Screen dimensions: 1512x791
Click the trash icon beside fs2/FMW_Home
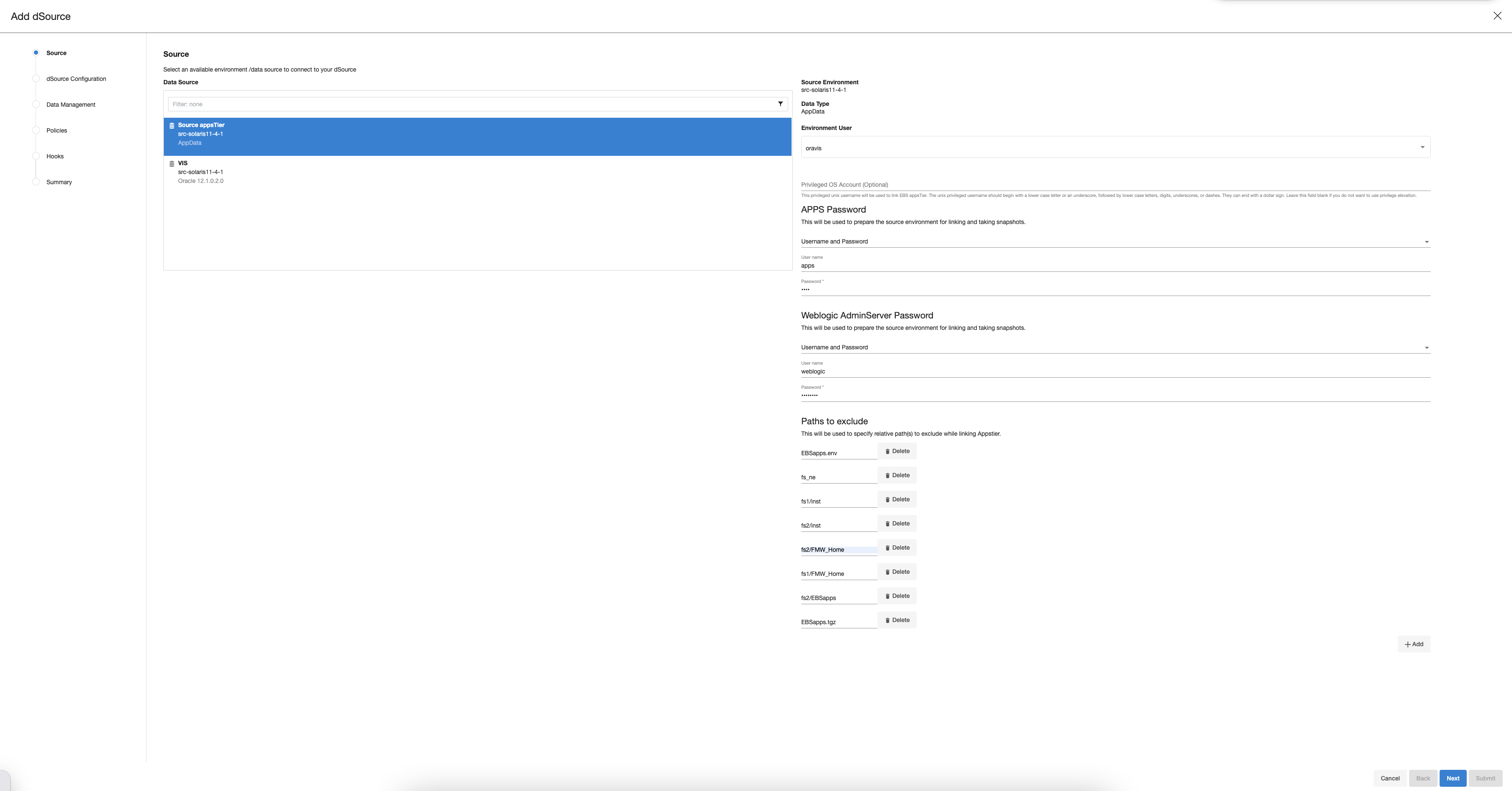coord(888,547)
